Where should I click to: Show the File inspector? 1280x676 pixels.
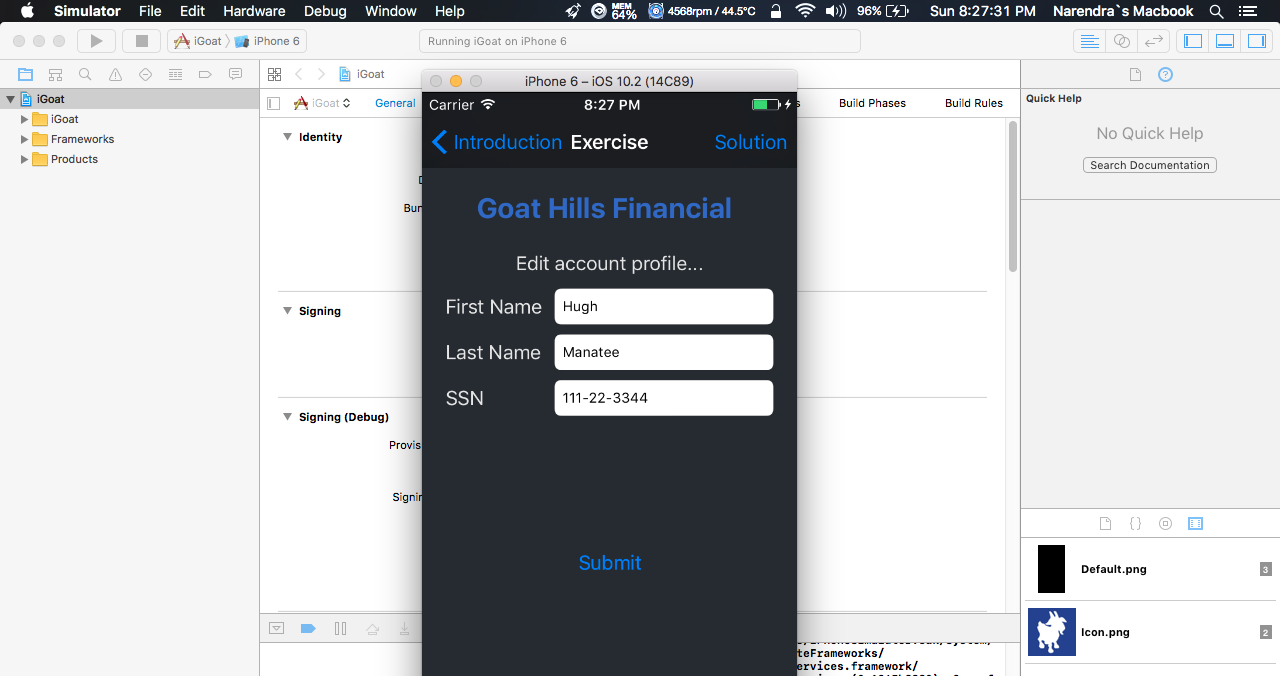tap(1135, 74)
